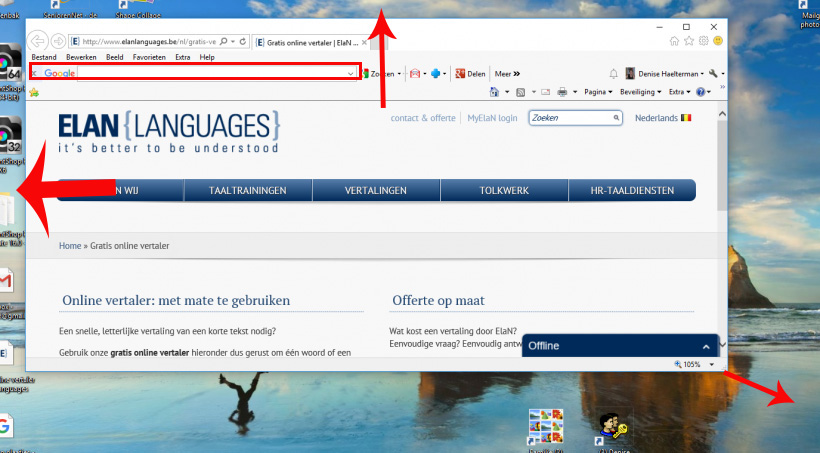Click the Favorites star icon top right
Screen dimensions: 820x453
(x=689, y=41)
